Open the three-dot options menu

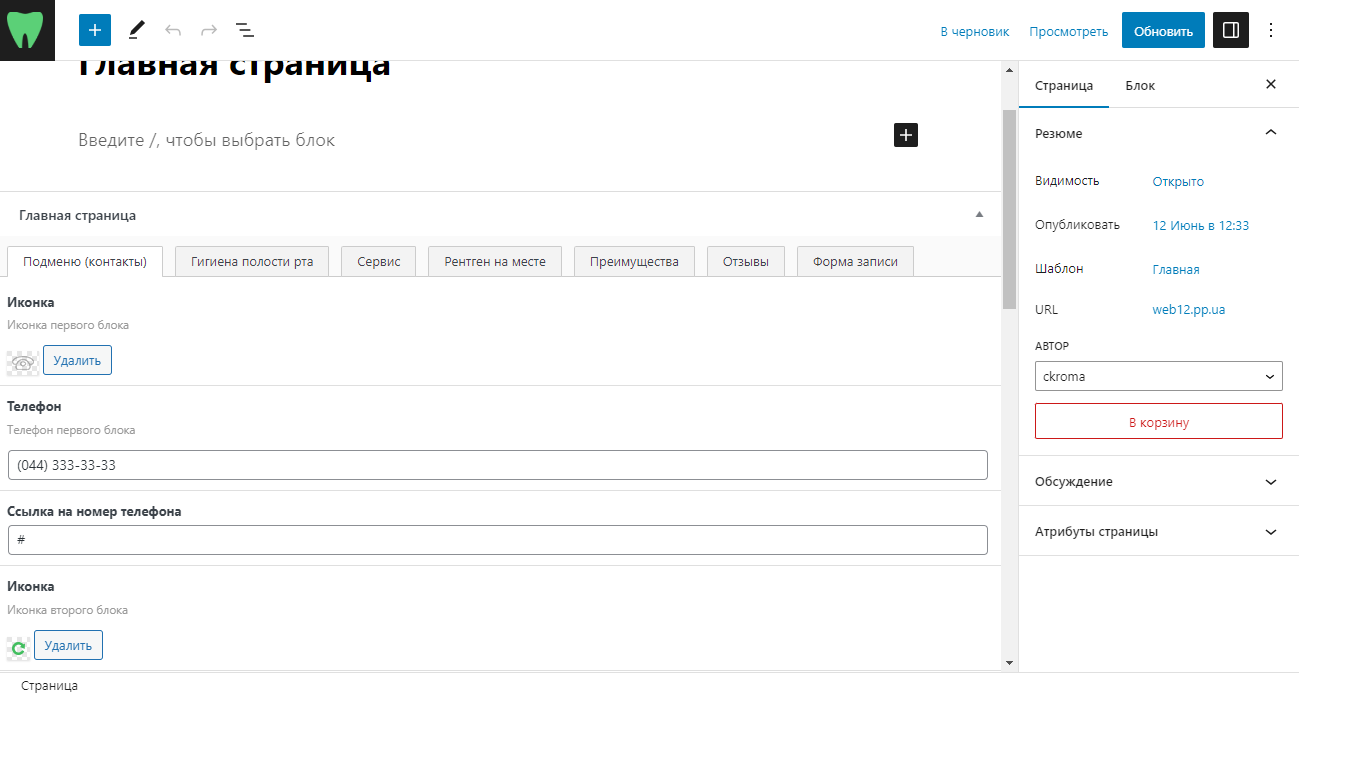click(1271, 30)
